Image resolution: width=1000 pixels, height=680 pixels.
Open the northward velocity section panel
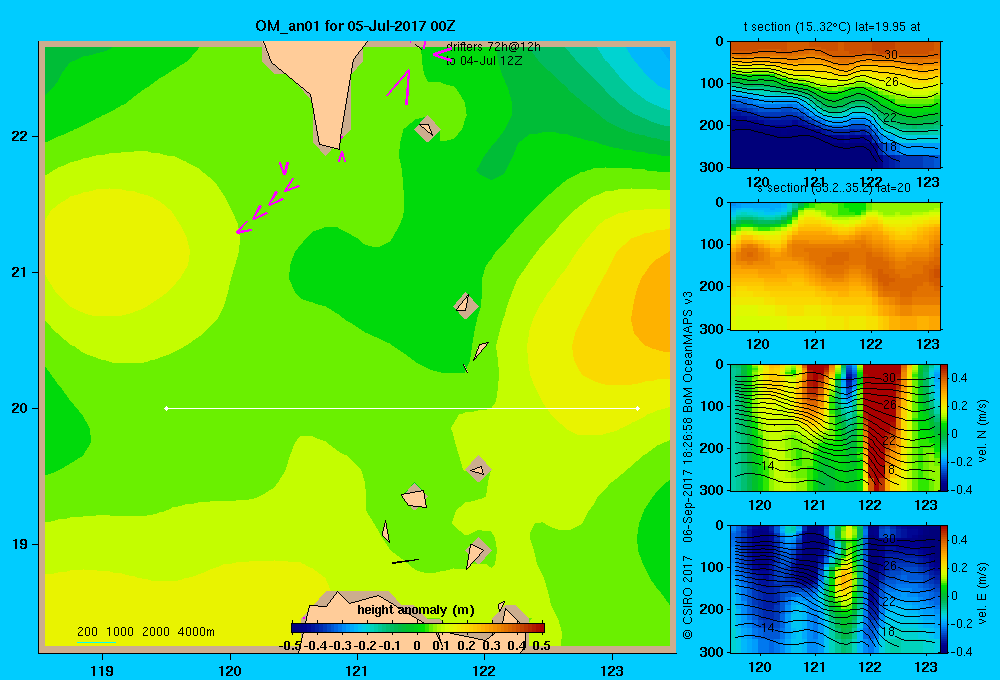pos(835,427)
